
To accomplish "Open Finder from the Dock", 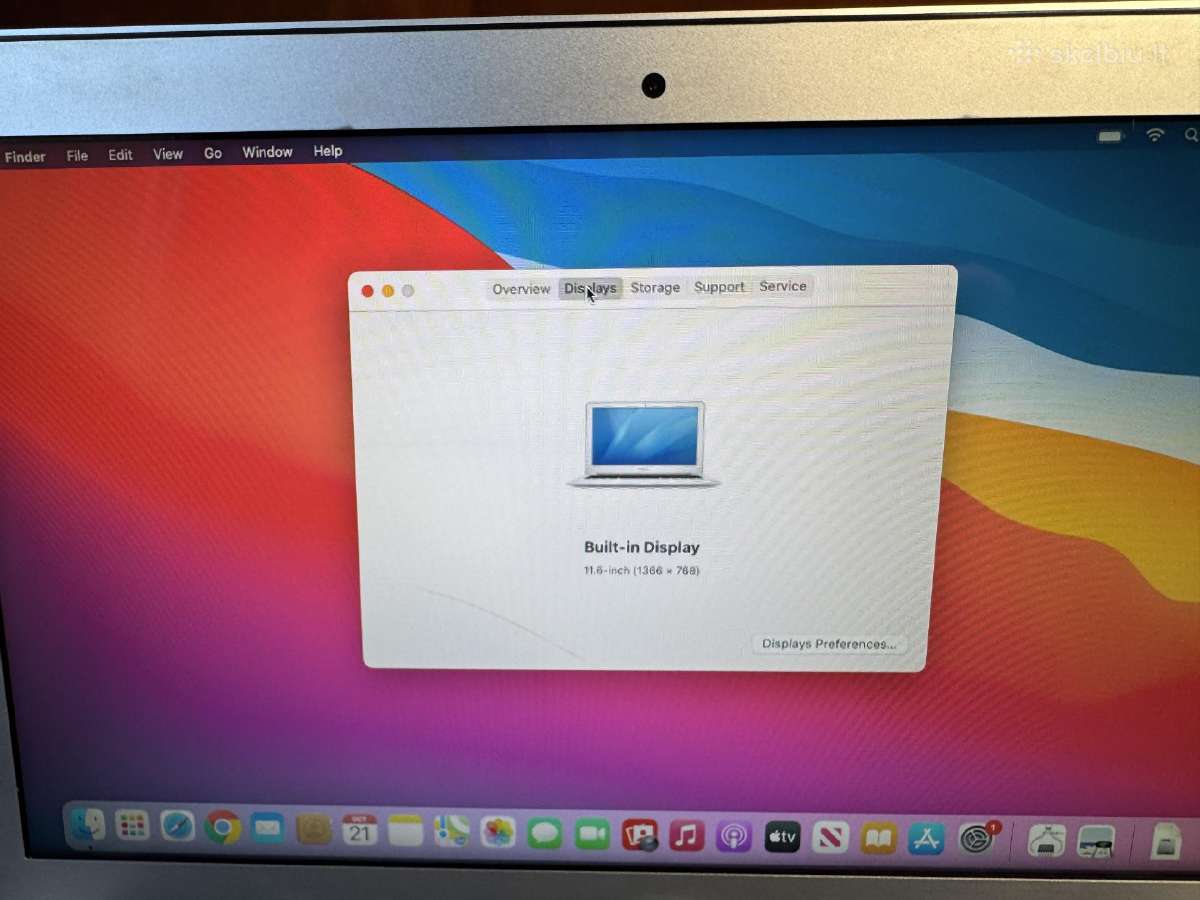I will [x=87, y=825].
